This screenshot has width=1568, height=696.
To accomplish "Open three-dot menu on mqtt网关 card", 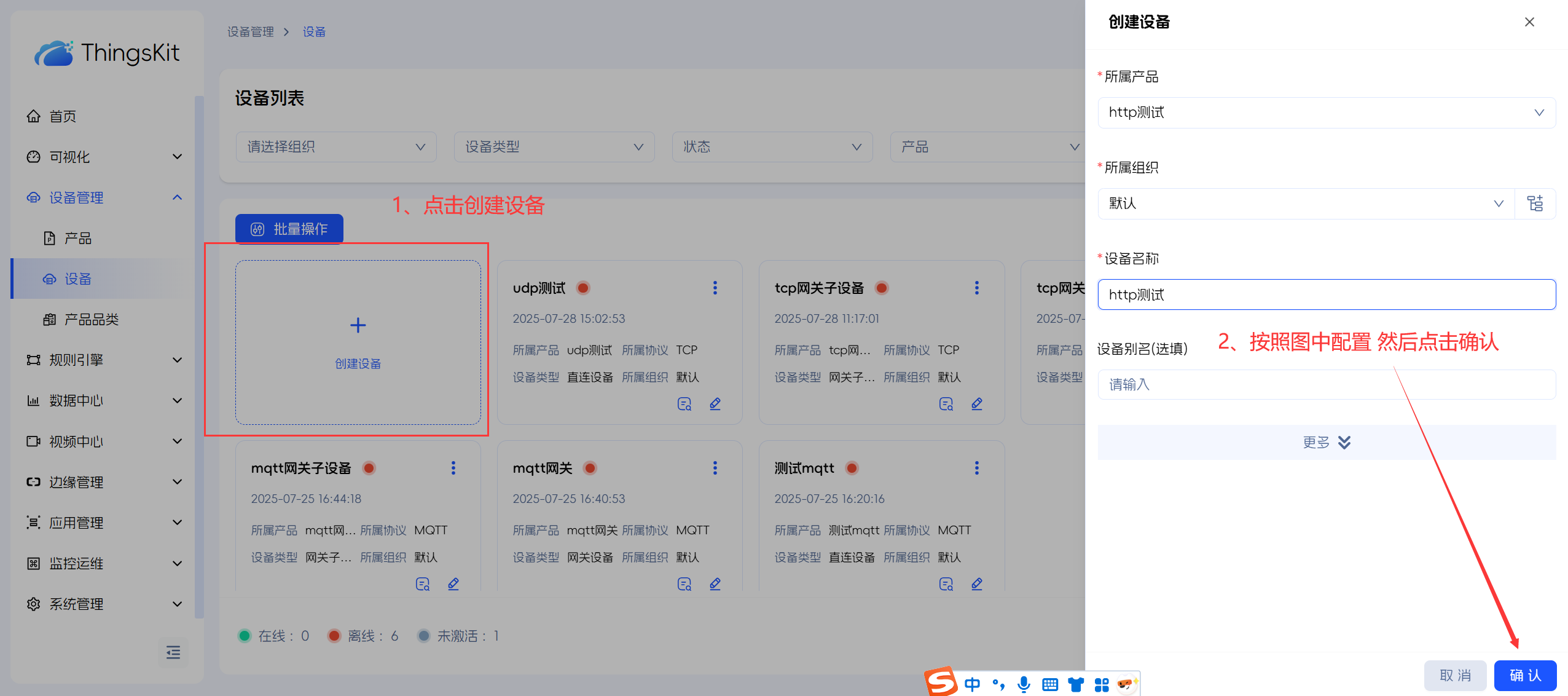I will tap(715, 468).
